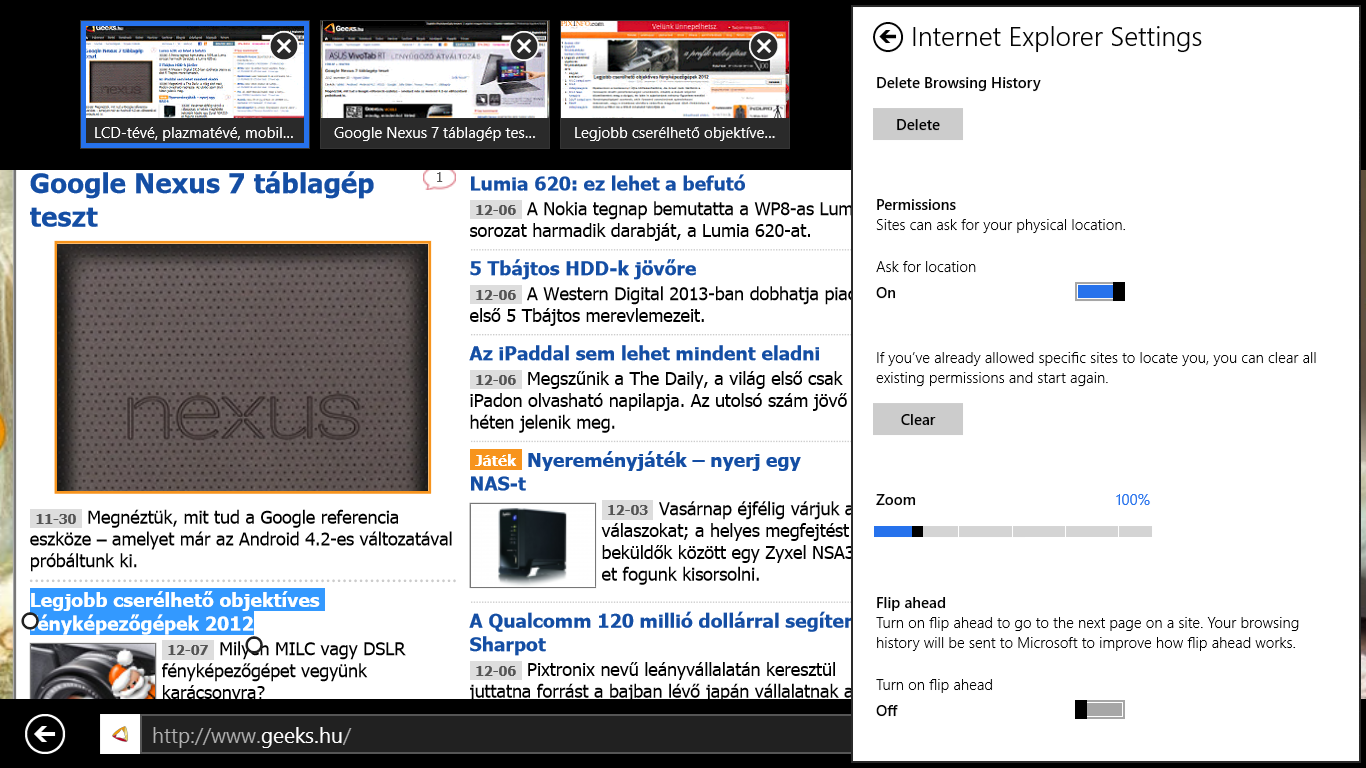Enable the Turn on flip ahead switch
This screenshot has width=1366, height=768.
pos(1100,710)
